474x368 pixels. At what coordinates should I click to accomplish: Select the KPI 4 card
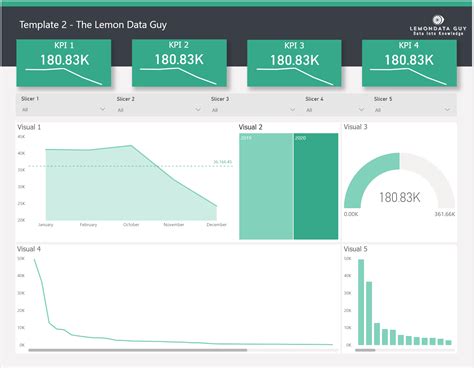pos(409,63)
